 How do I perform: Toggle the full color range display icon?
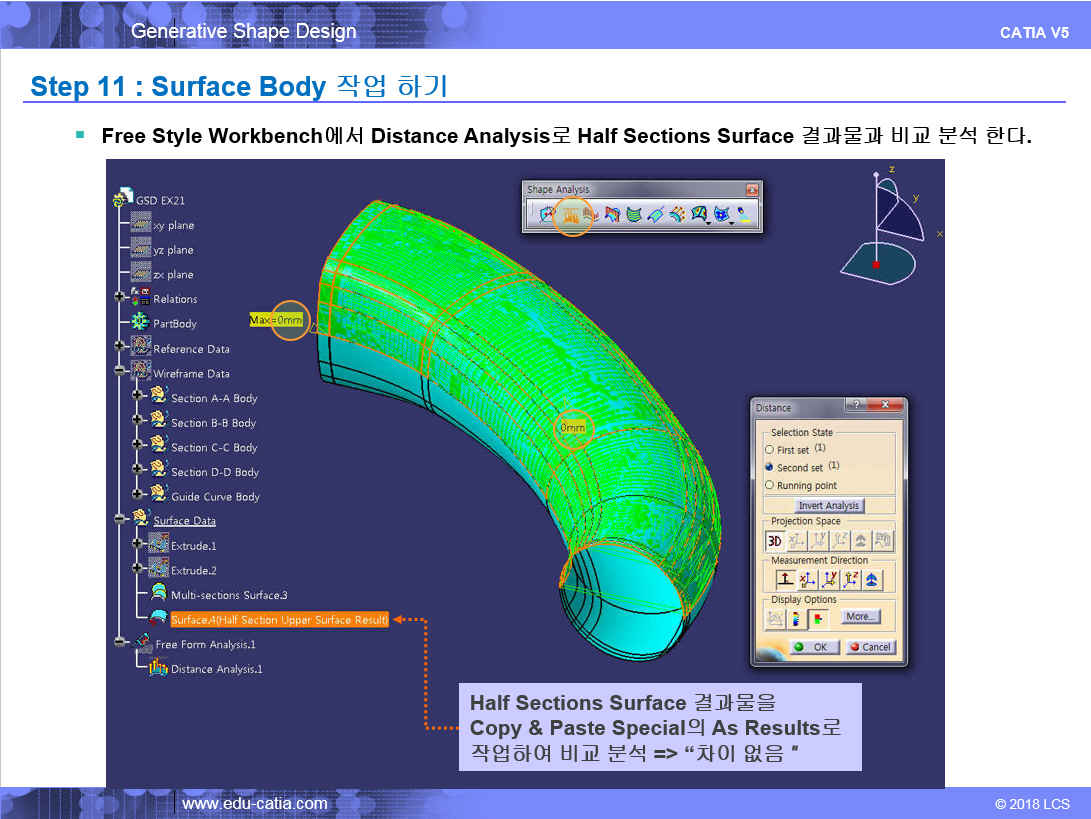pos(797,619)
